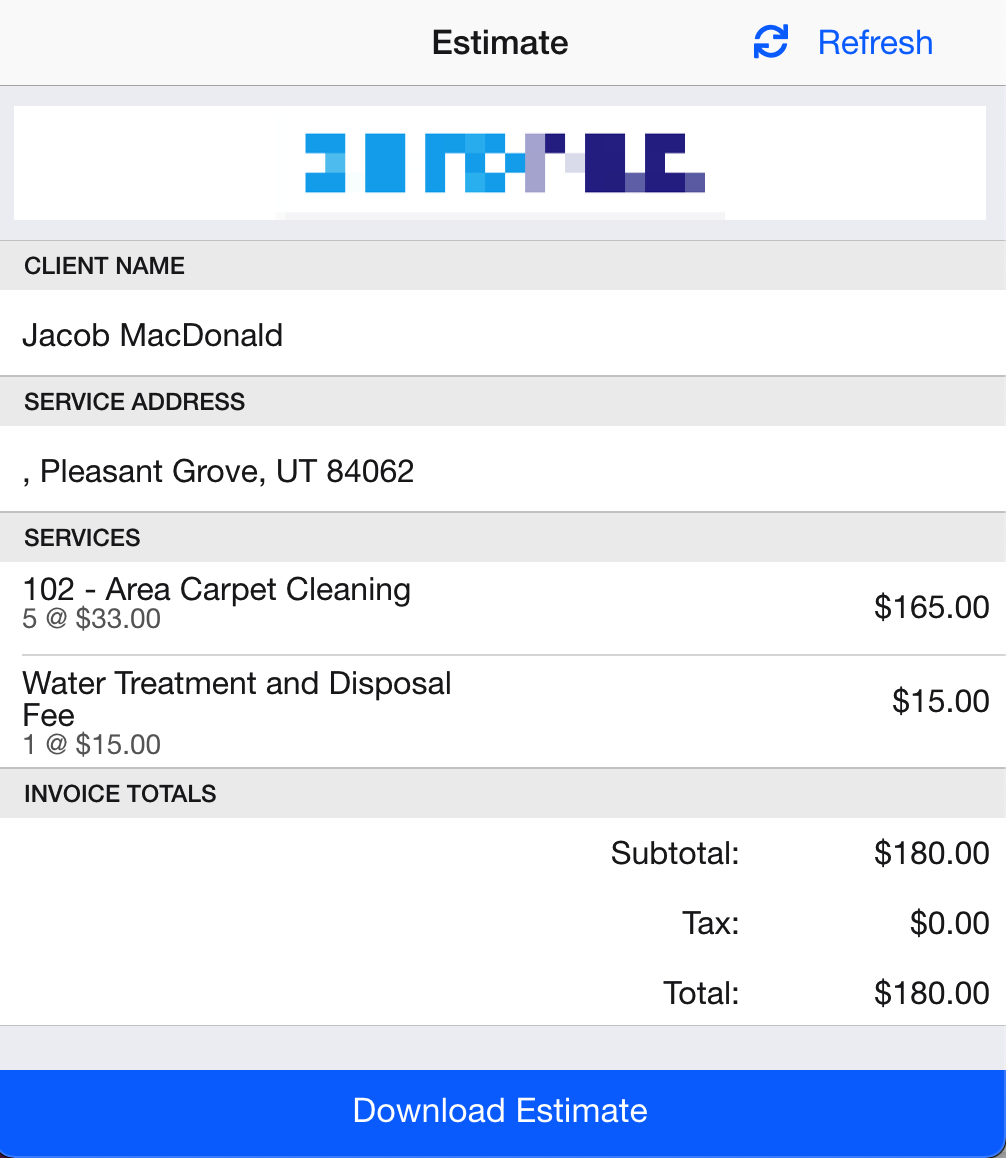The height and width of the screenshot is (1158, 1006).
Task: Click the $15.00 disposal fee amount
Action: point(940,701)
